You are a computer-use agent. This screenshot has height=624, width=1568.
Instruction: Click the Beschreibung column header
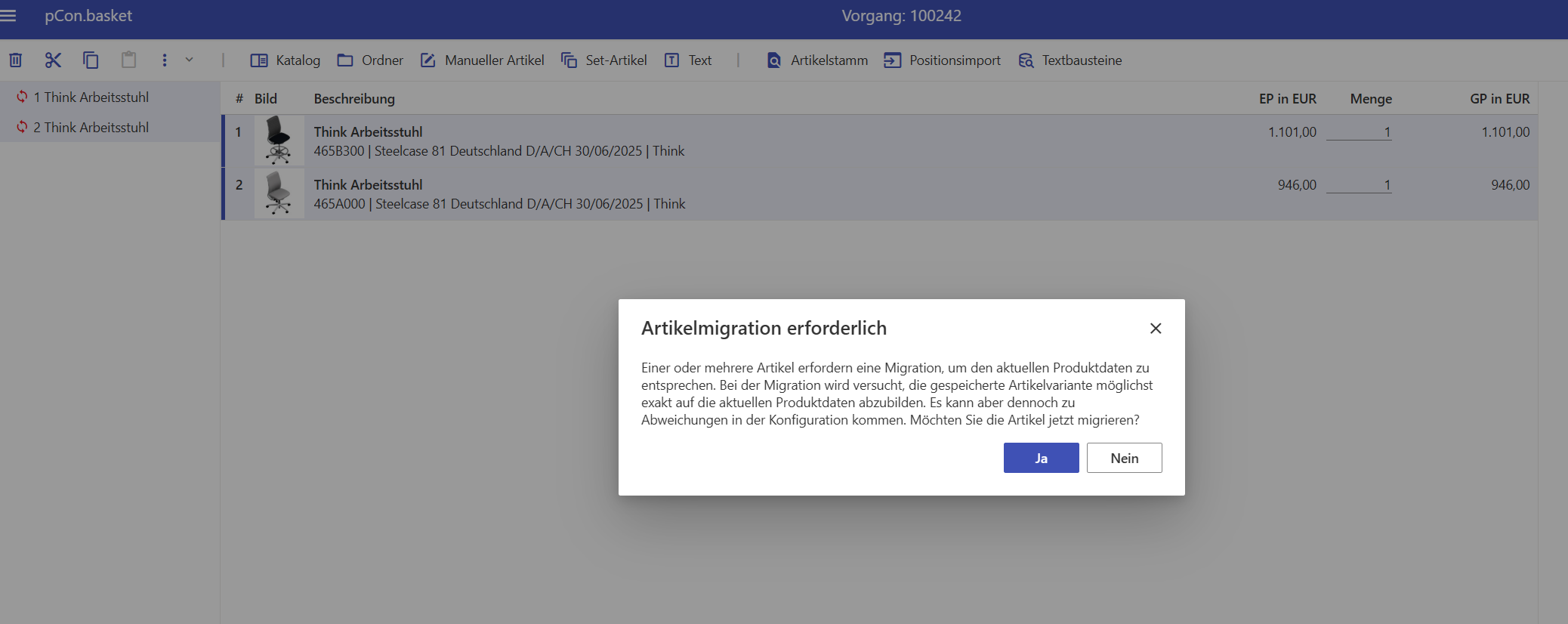(x=354, y=99)
